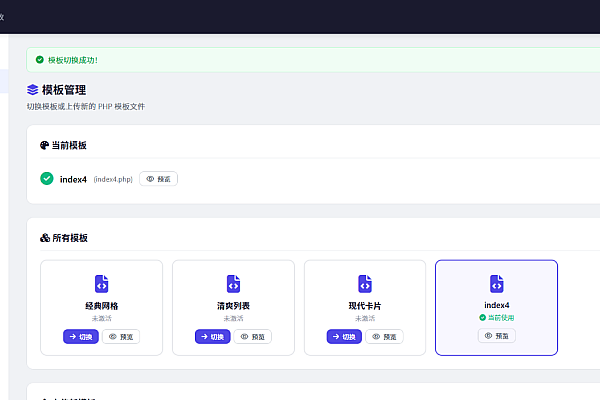Preview the 现代卡片 template
The height and width of the screenshot is (400, 600).
(x=384, y=337)
